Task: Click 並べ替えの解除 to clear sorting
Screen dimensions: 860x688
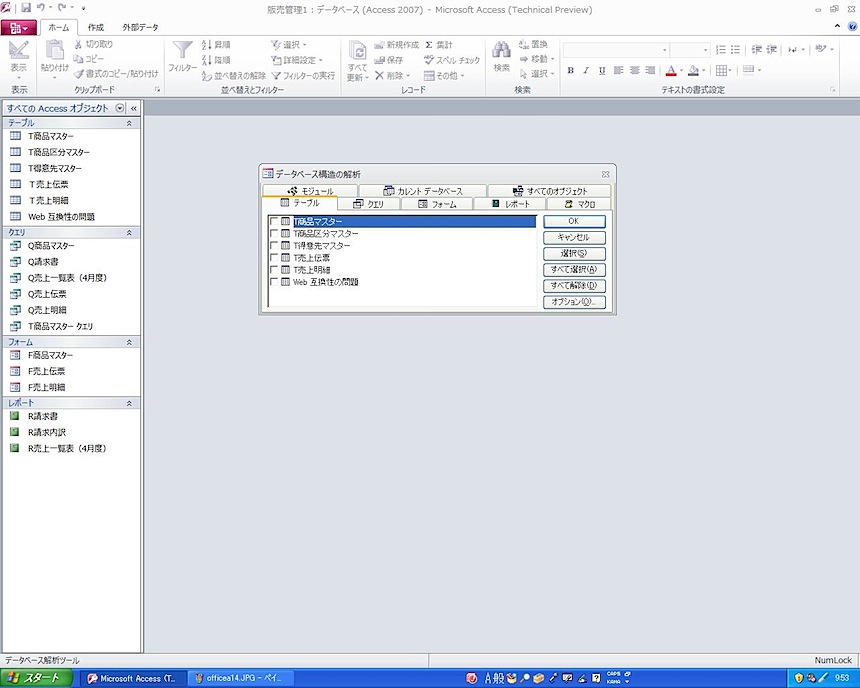Action: (x=234, y=76)
